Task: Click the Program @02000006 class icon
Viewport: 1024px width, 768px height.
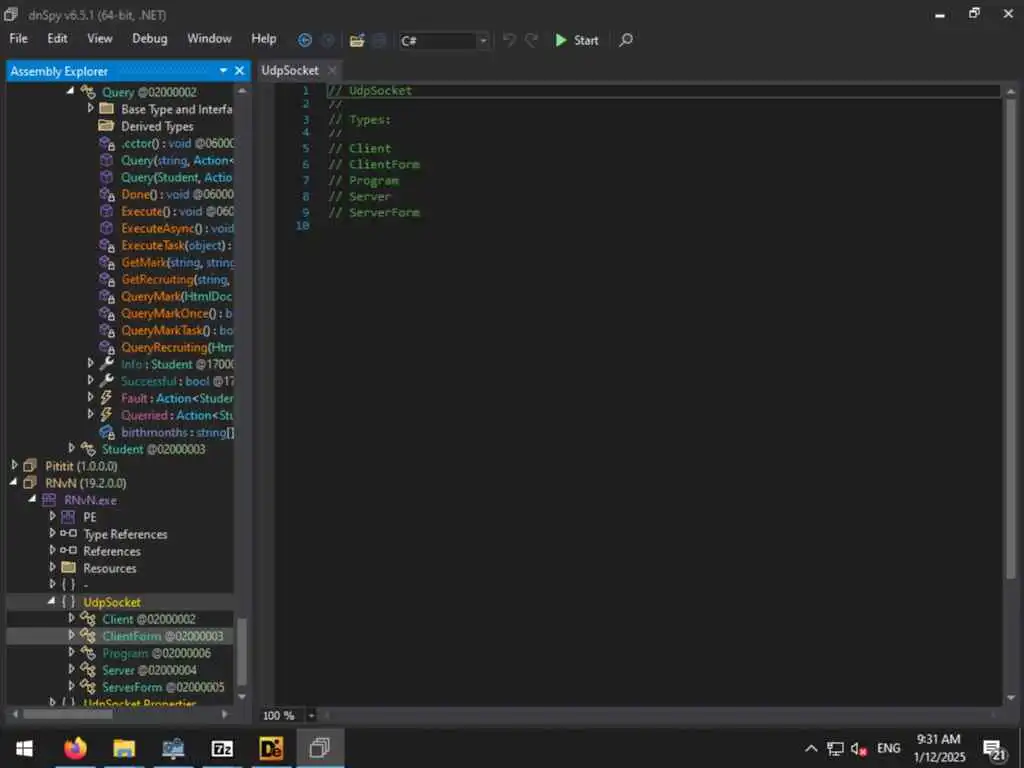Action: pos(88,652)
